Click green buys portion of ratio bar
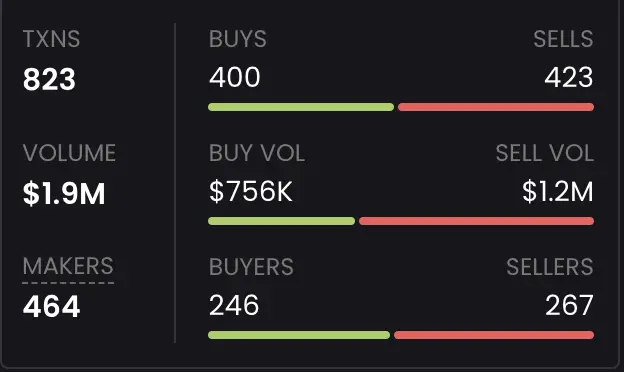Viewport: 624px width, 372px height. 301,107
